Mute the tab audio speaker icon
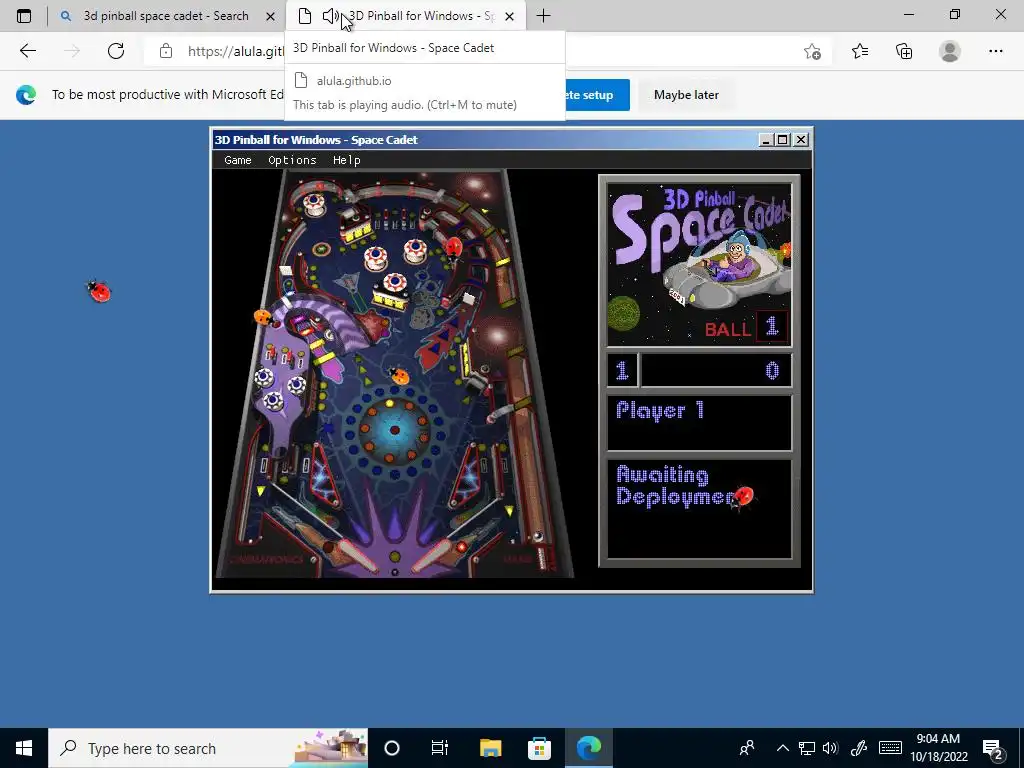Screen dimensions: 1024x768 point(330,16)
